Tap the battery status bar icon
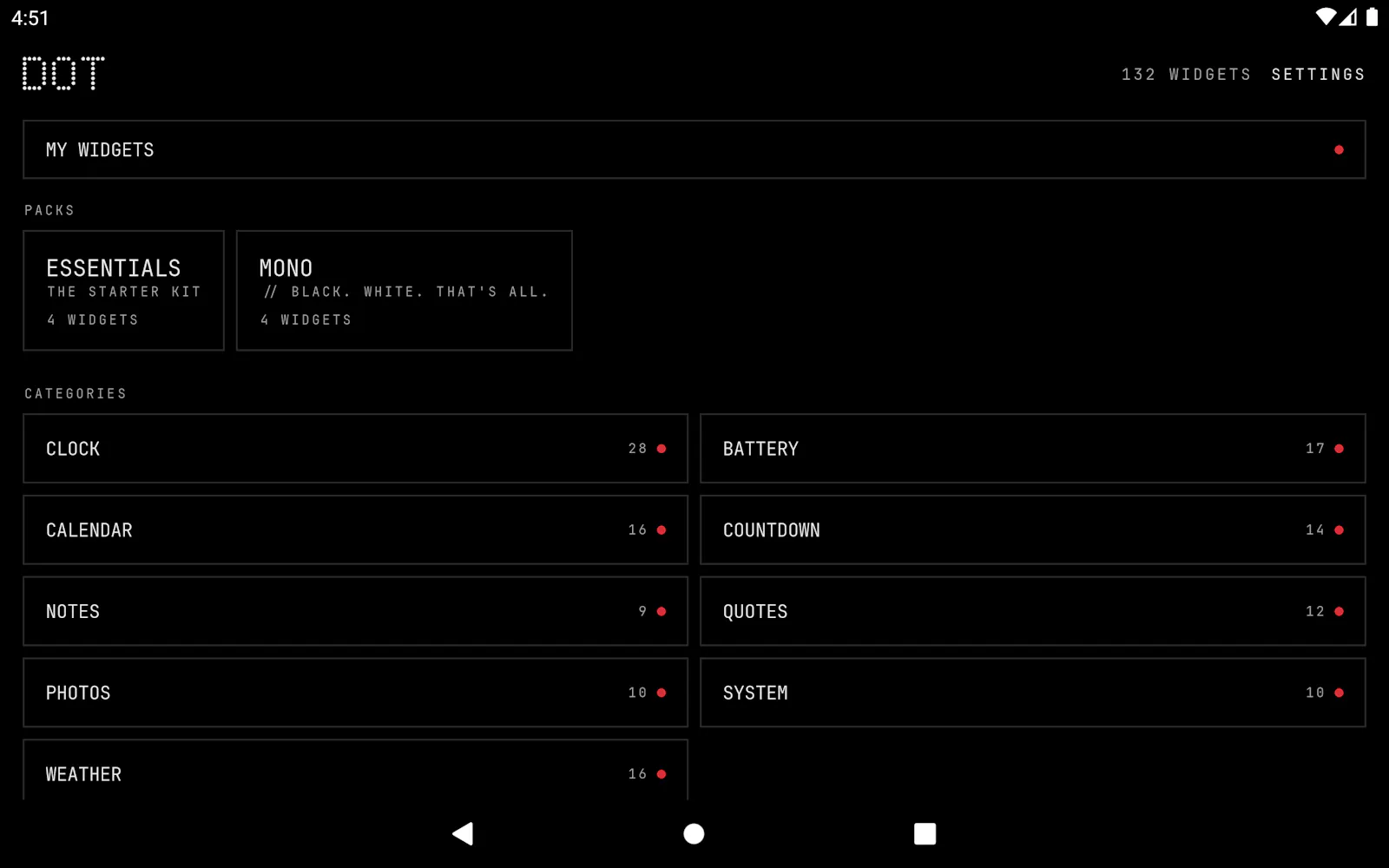The image size is (1389, 868). (x=1372, y=16)
